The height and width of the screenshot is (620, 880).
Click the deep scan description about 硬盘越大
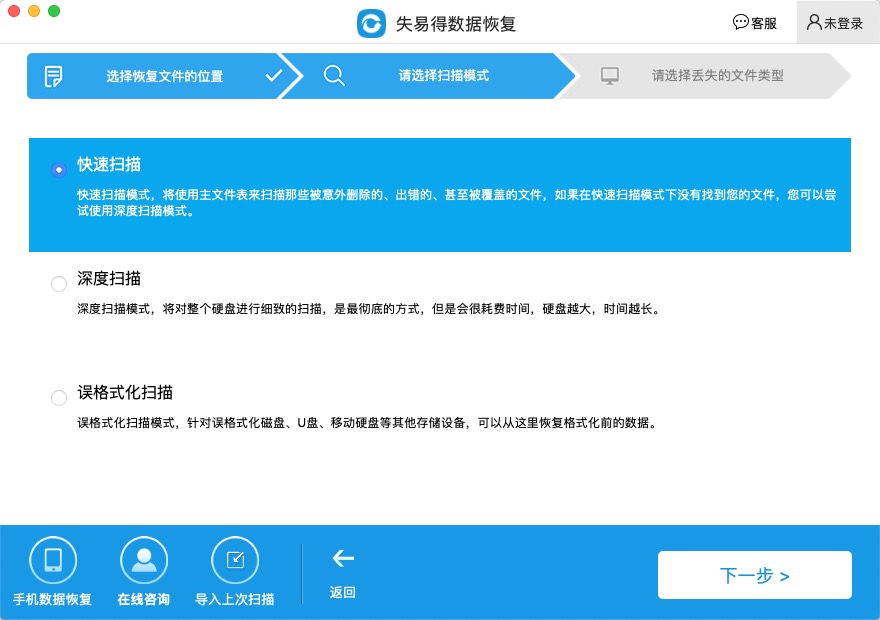369,309
